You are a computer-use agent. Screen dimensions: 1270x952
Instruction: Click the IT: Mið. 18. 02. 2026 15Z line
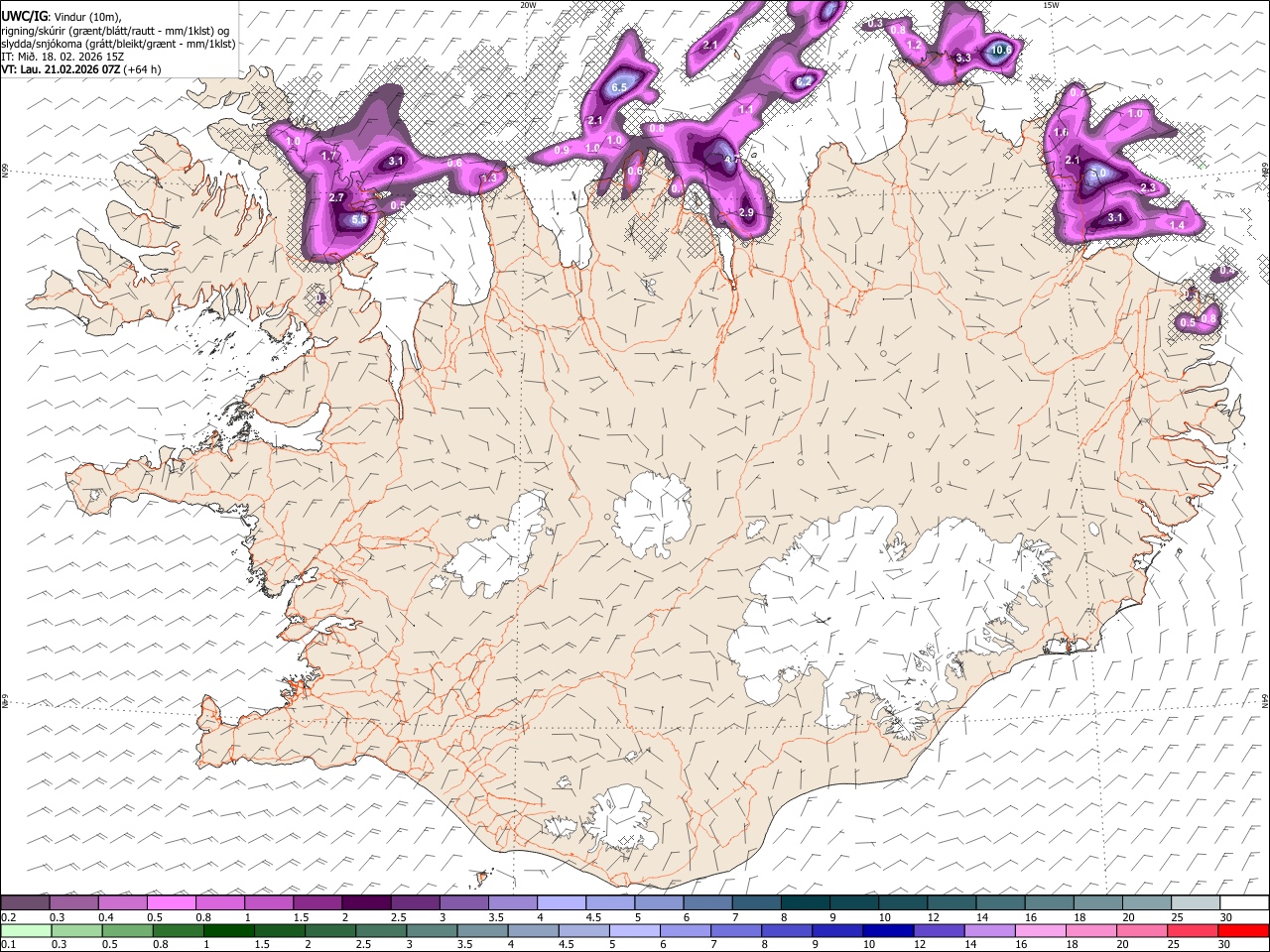click(63, 57)
